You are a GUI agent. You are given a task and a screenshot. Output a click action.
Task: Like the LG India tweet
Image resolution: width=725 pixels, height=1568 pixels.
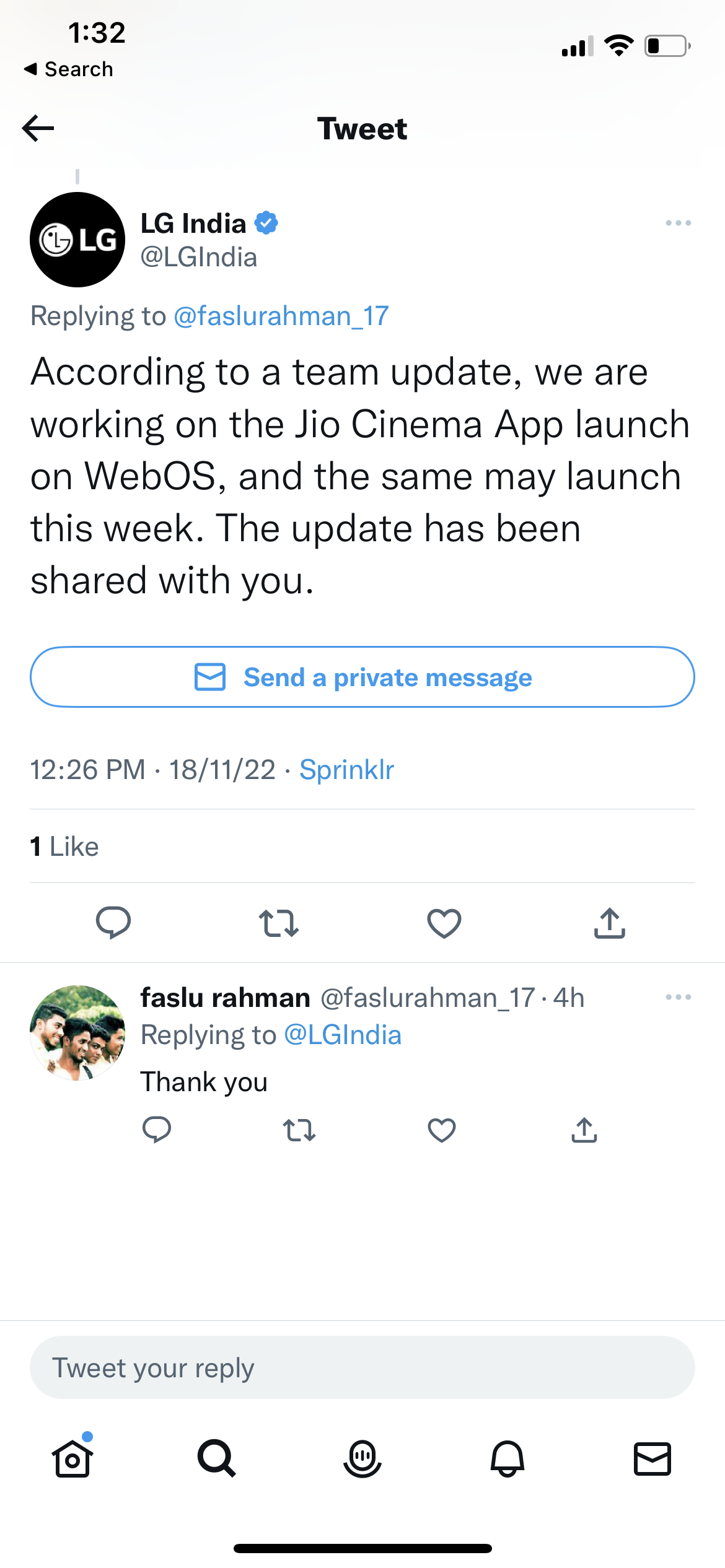pyautogui.click(x=444, y=923)
